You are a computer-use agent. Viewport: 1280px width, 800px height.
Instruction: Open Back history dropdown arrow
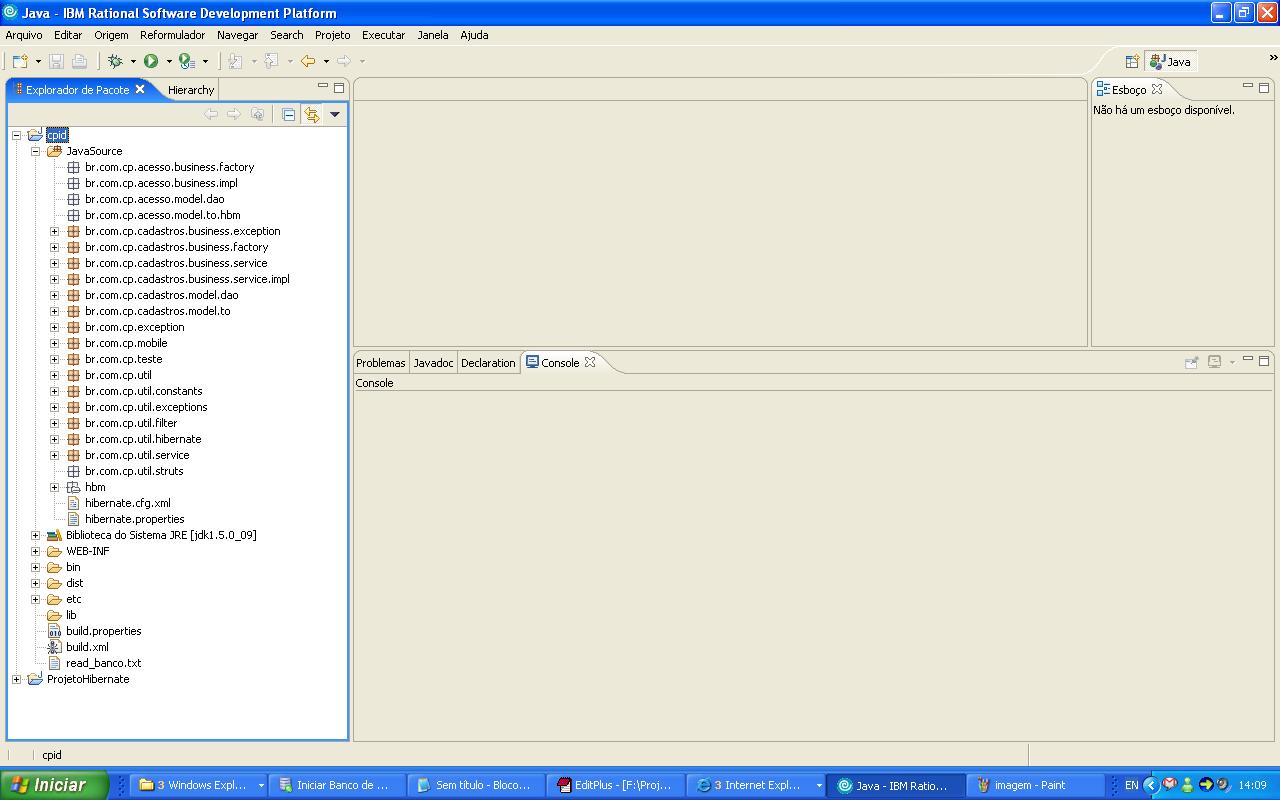click(326, 62)
